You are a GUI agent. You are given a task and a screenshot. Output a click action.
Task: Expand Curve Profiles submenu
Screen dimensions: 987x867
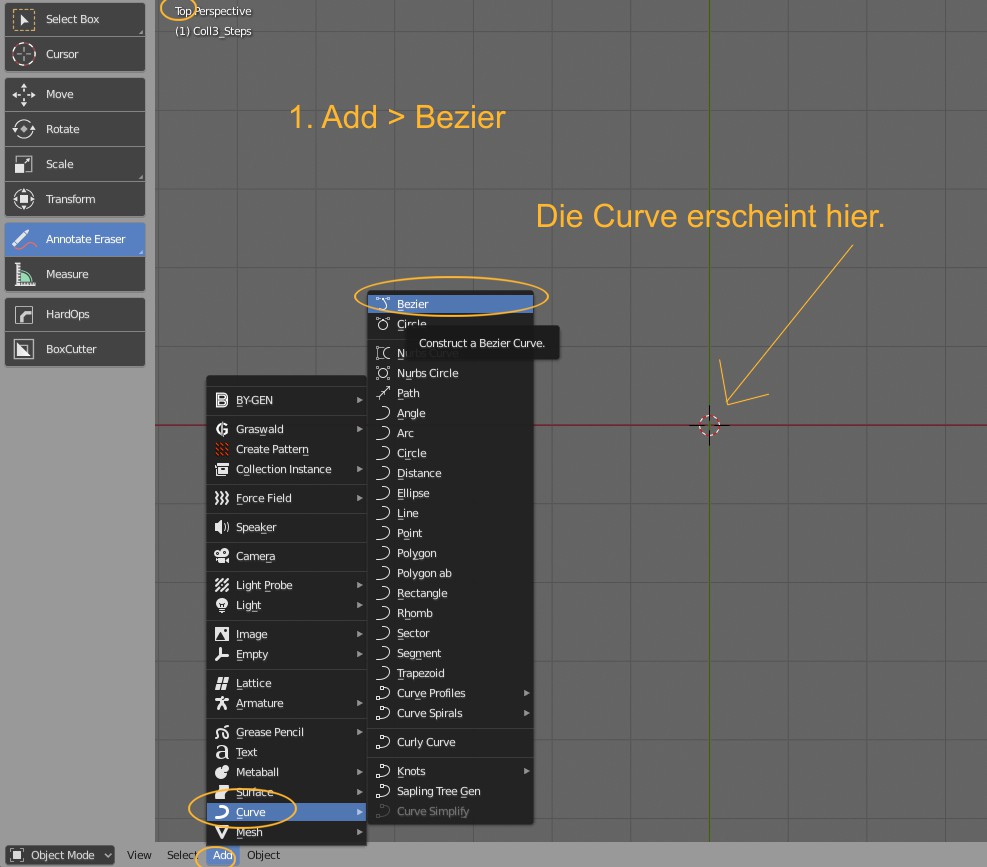pyautogui.click(x=450, y=693)
